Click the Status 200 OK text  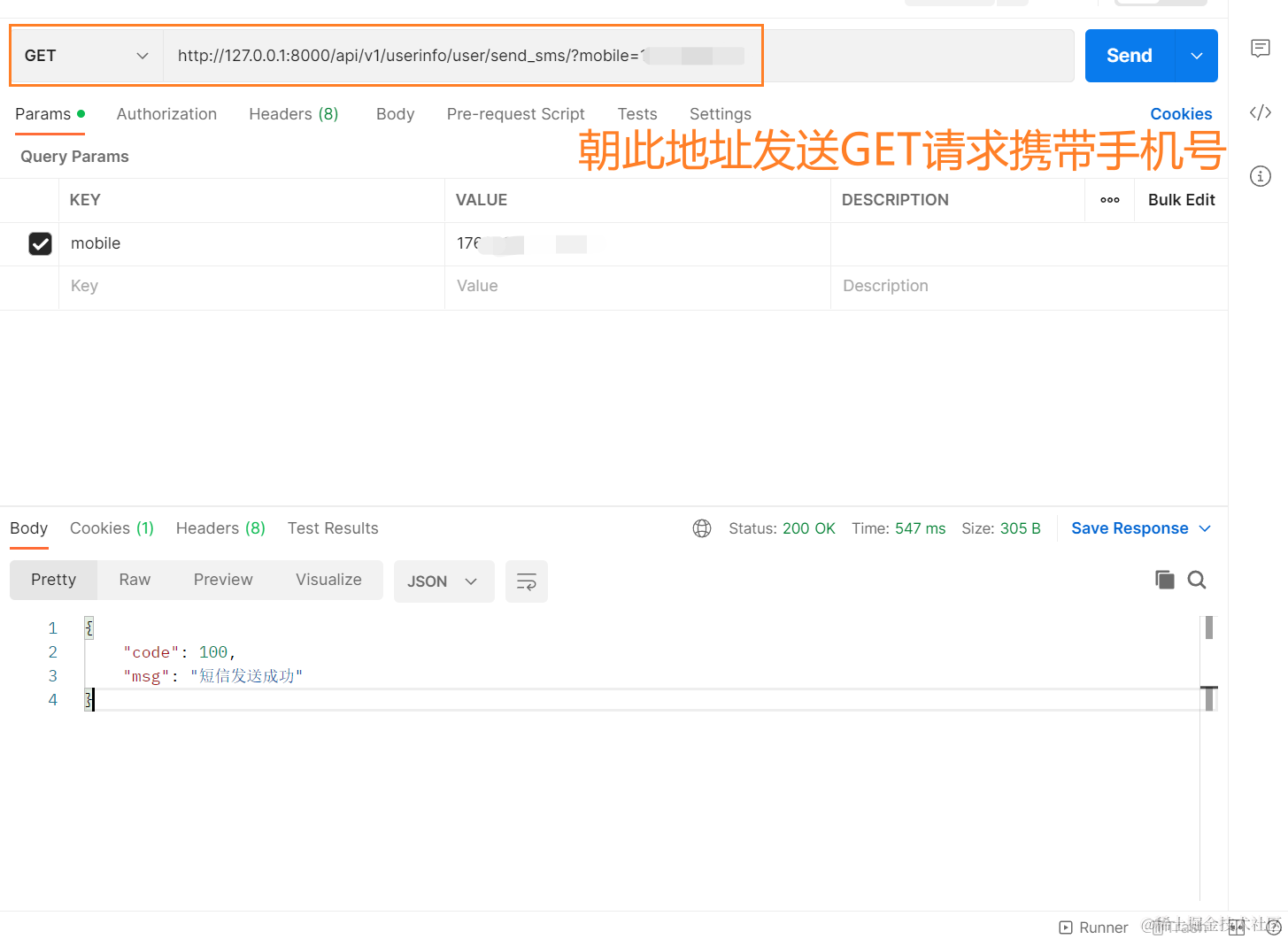click(x=782, y=528)
